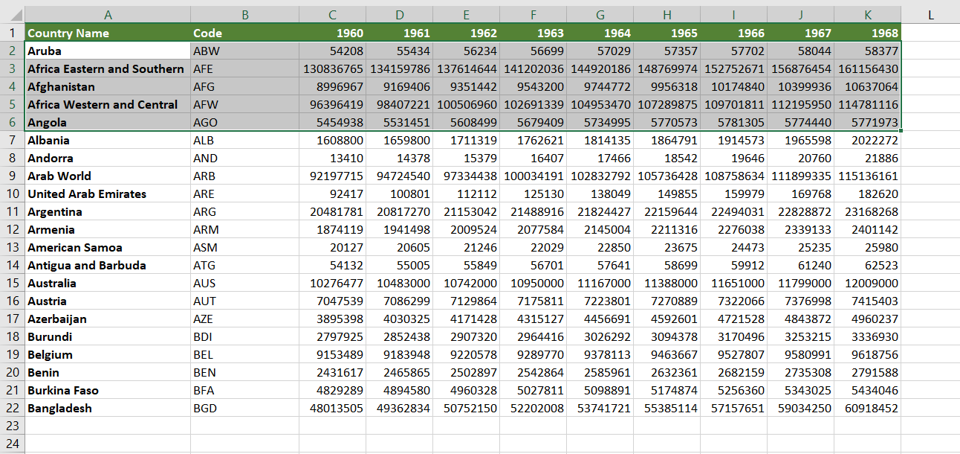Select the 'Belgium' cell
Image resolution: width=960 pixels, height=454 pixels.
(108, 355)
